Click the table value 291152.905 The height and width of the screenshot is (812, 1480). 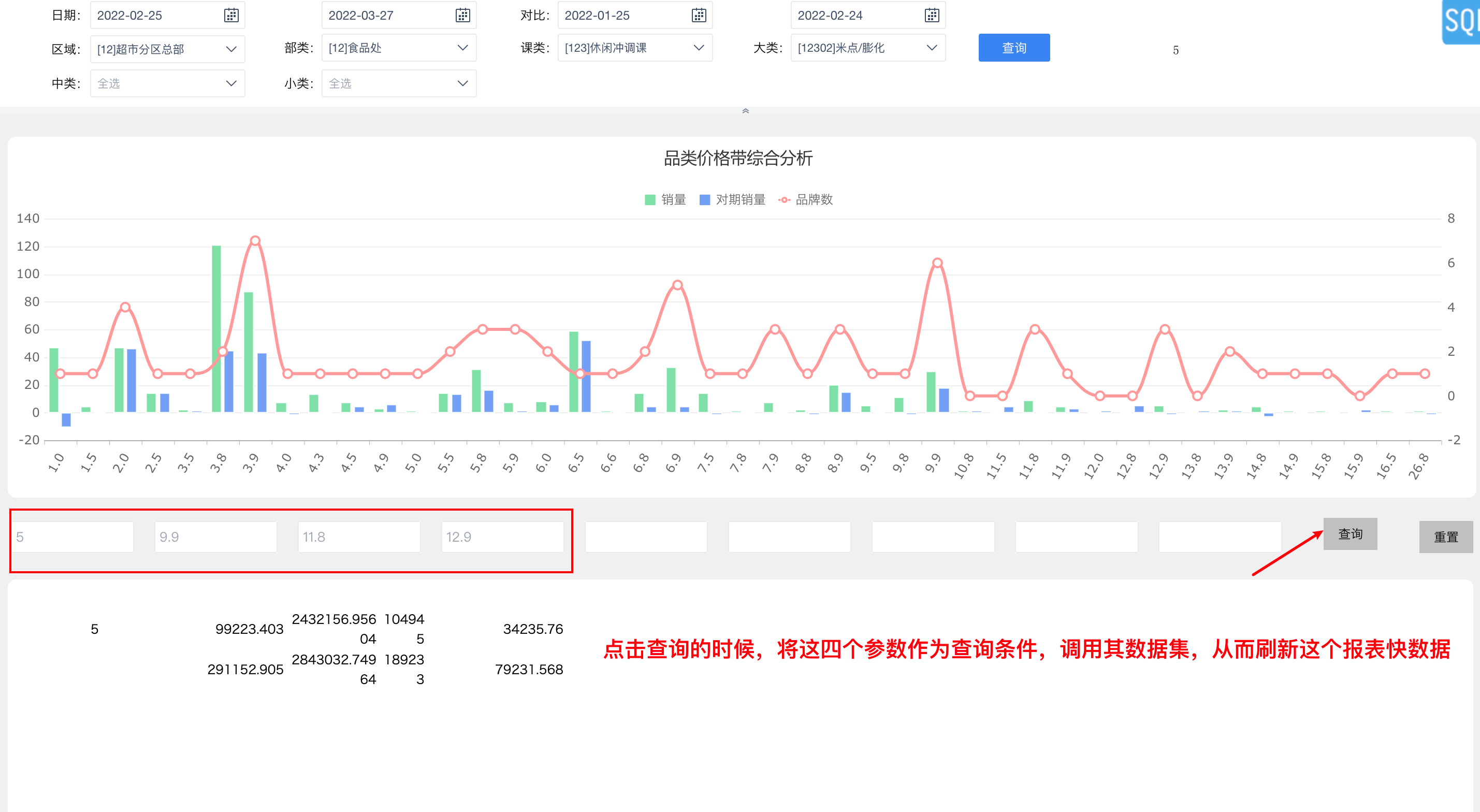[245, 670]
